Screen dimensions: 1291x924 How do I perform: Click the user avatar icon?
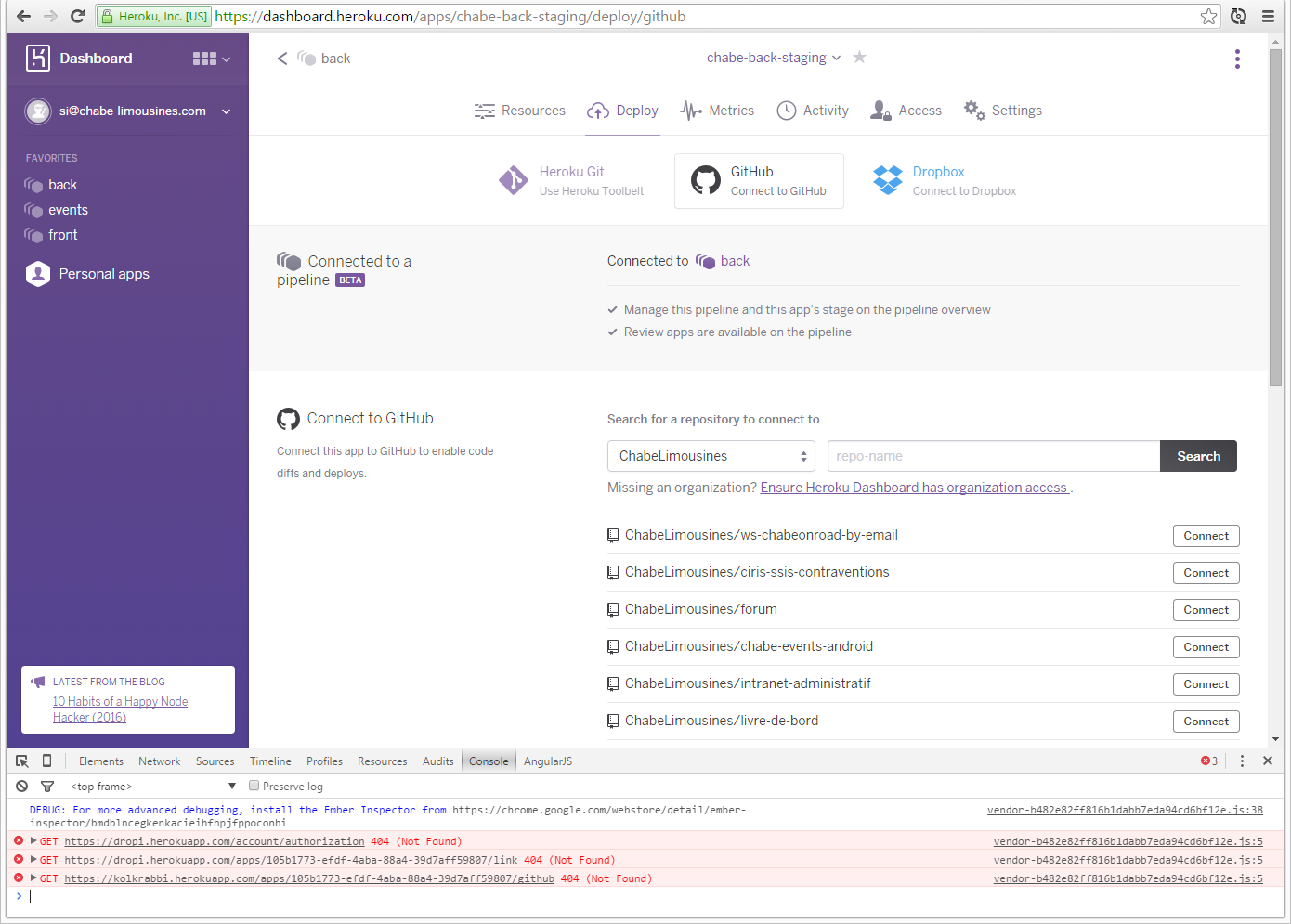coord(38,111)
